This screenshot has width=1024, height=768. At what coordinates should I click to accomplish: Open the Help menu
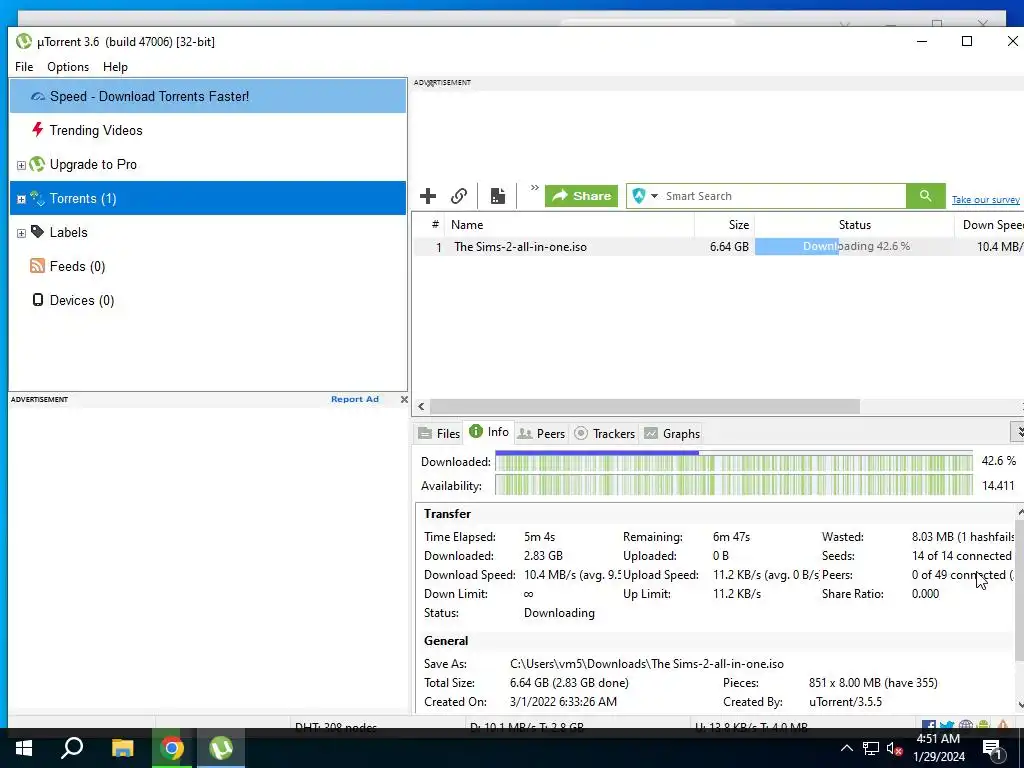[x=115, y=67]
